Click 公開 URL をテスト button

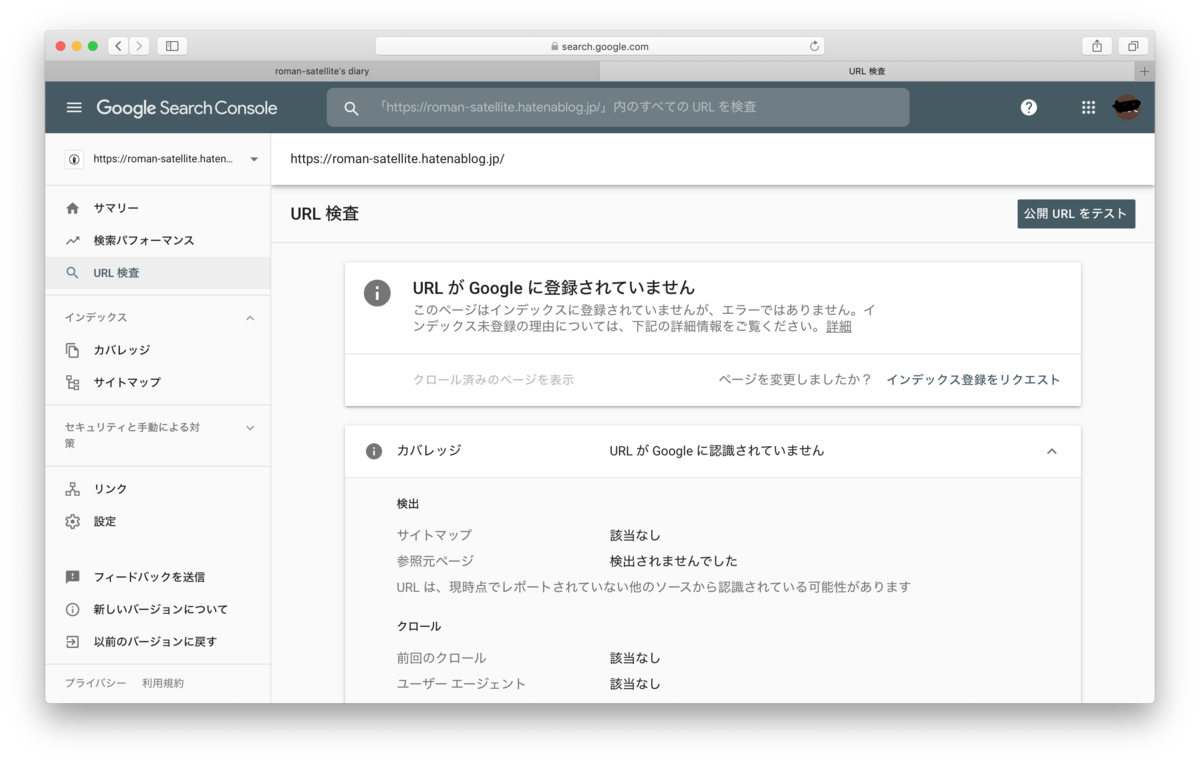pyautogui.click(x=1076, y=214)
